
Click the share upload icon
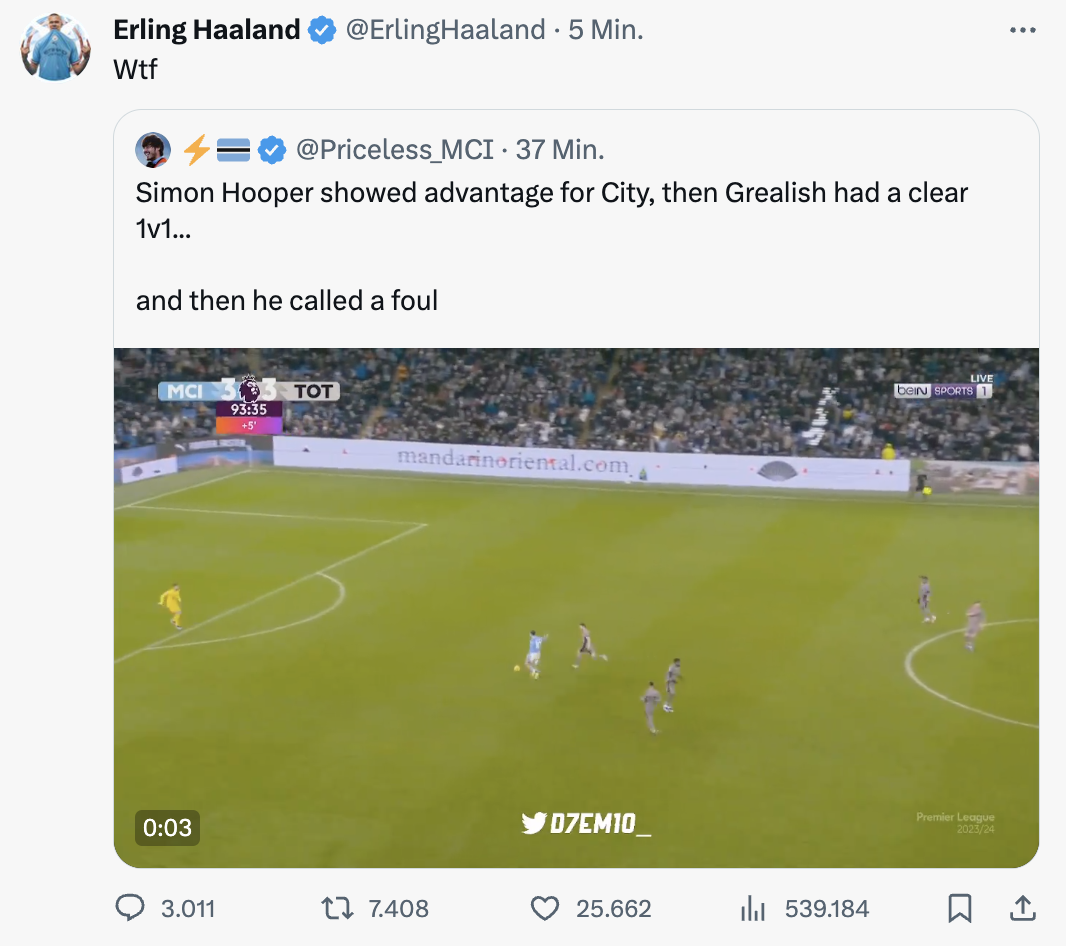click(x=1022, y=908)
